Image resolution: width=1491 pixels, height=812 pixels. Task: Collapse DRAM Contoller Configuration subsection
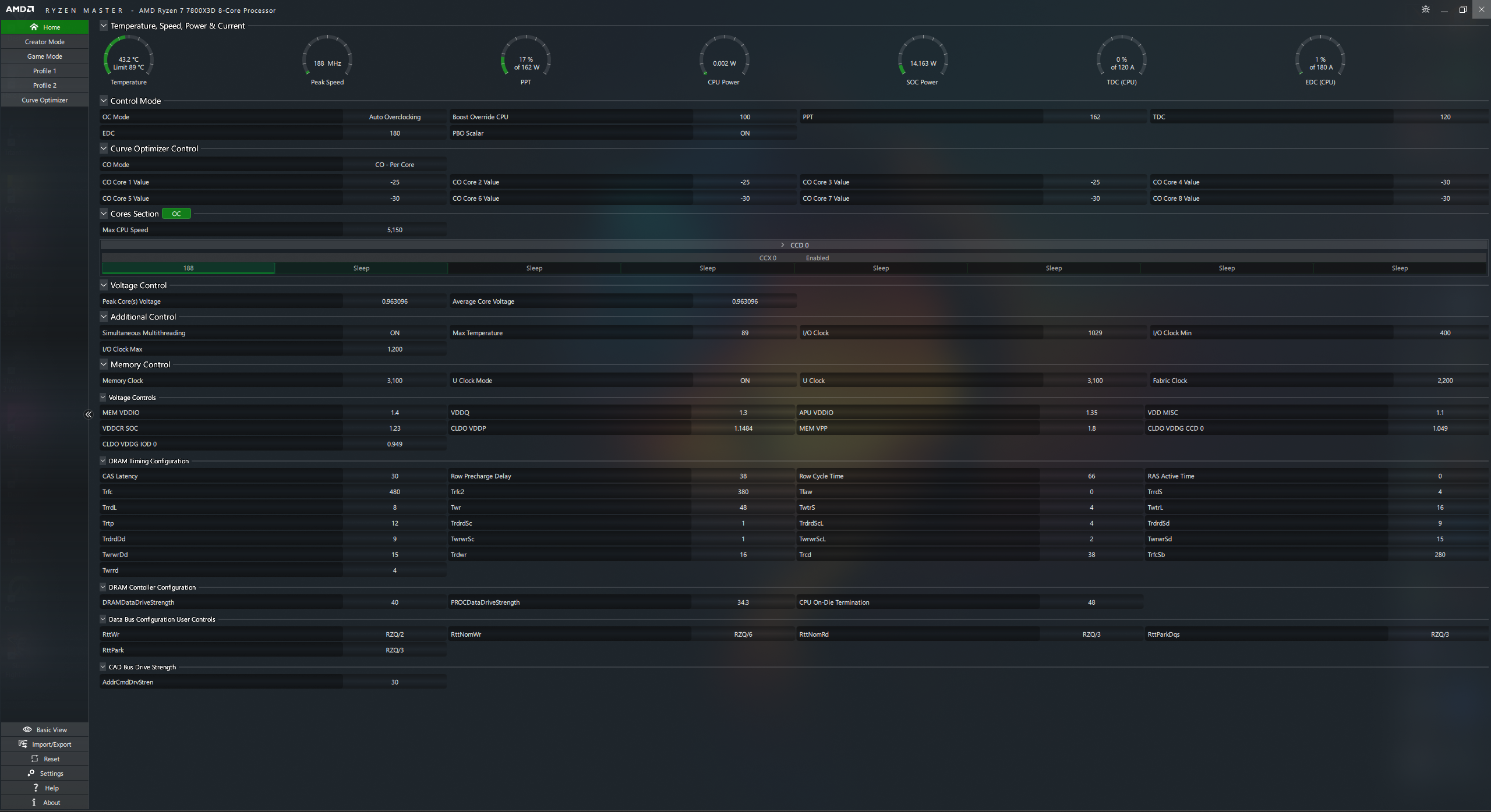coord(103,587)
